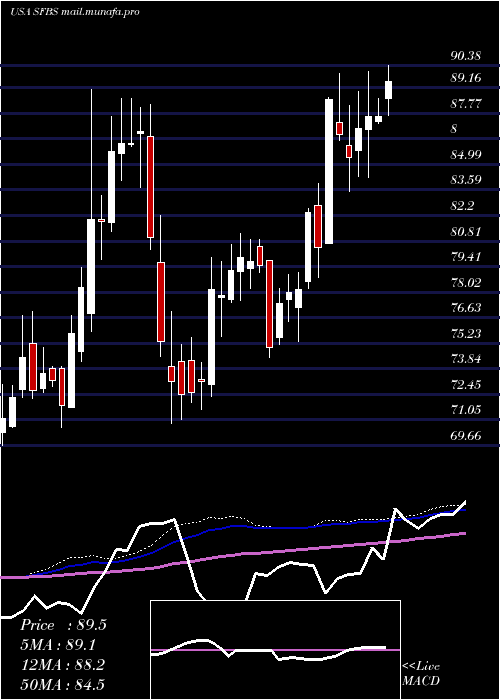Click the <<Live MACD label
Image resolution: width=500 pixels, height=700 pixels.
click(421, 673)
